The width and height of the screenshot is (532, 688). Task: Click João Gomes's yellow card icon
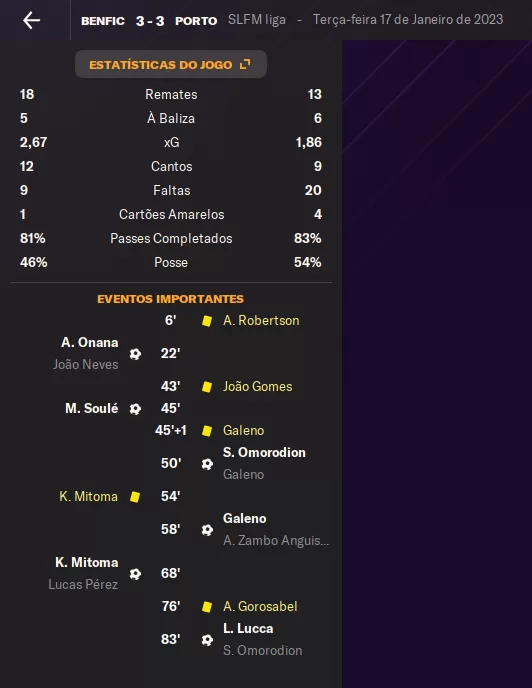click(207, 387)
